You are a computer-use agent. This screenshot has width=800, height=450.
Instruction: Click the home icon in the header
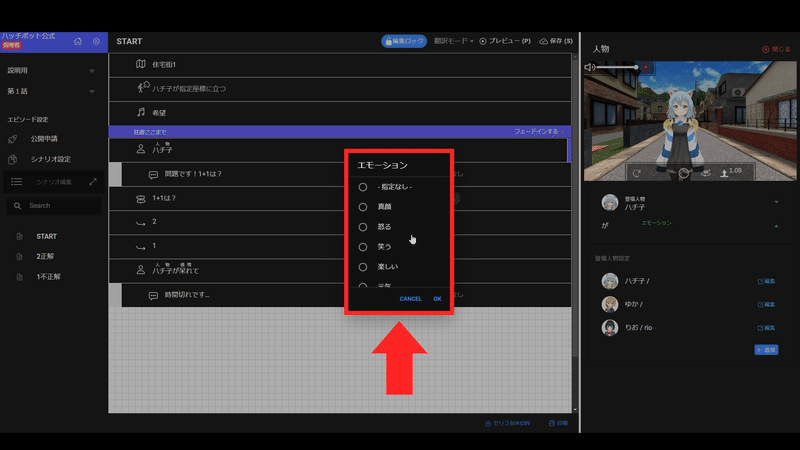pos(78,41)
